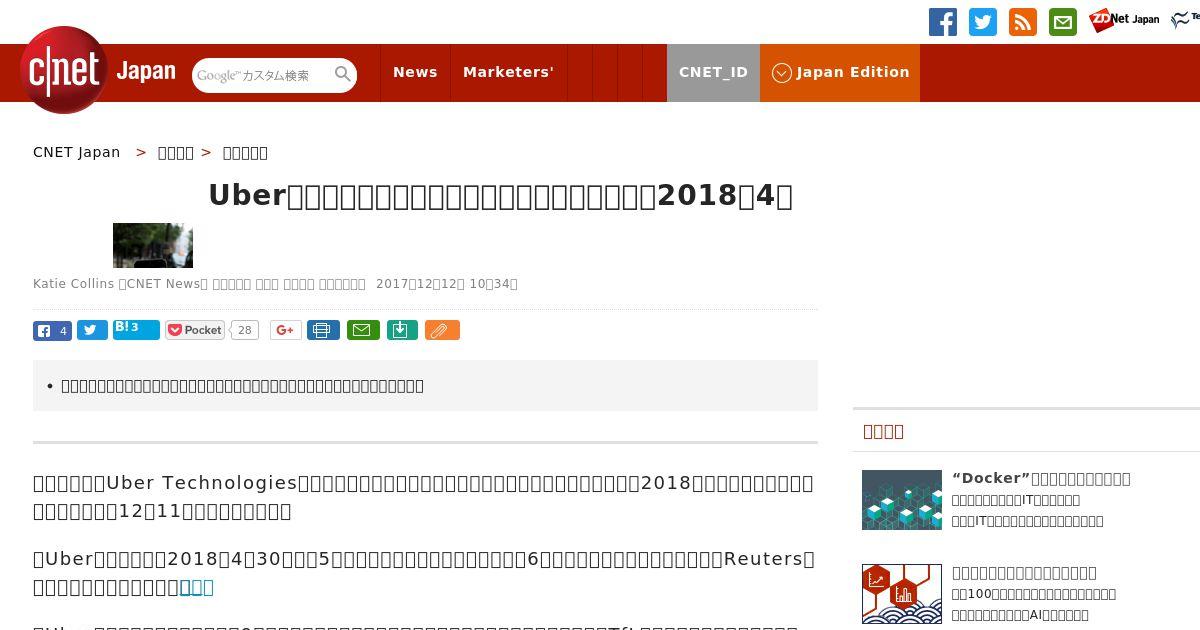Click the teal download-arrow save icon
Screen dimensions: 1200x630
point(402,330)
